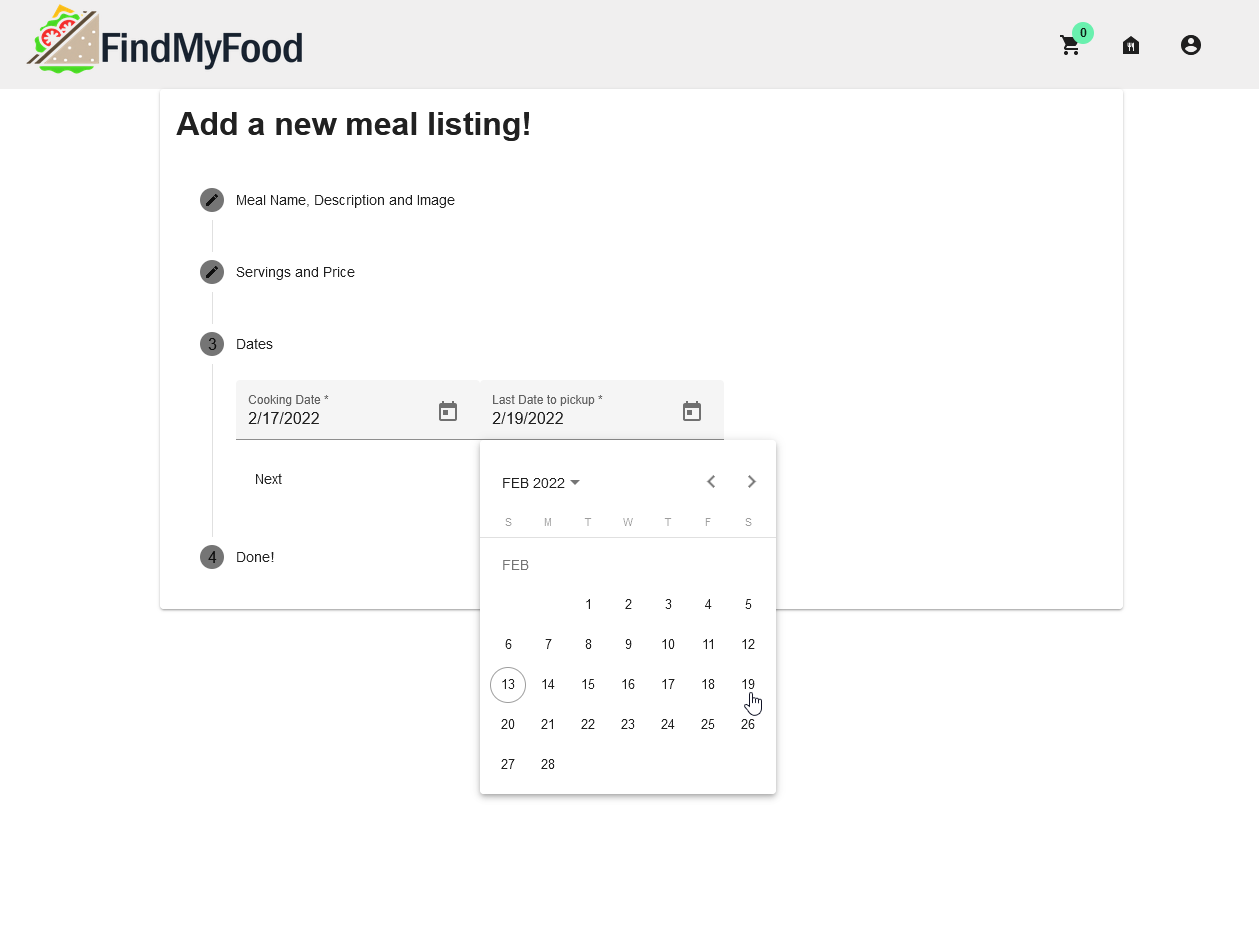The width and height of the screenshot is (1259, 927).
Task: Open the Meal Name, Description and Image step
Action: pos(345,200)
